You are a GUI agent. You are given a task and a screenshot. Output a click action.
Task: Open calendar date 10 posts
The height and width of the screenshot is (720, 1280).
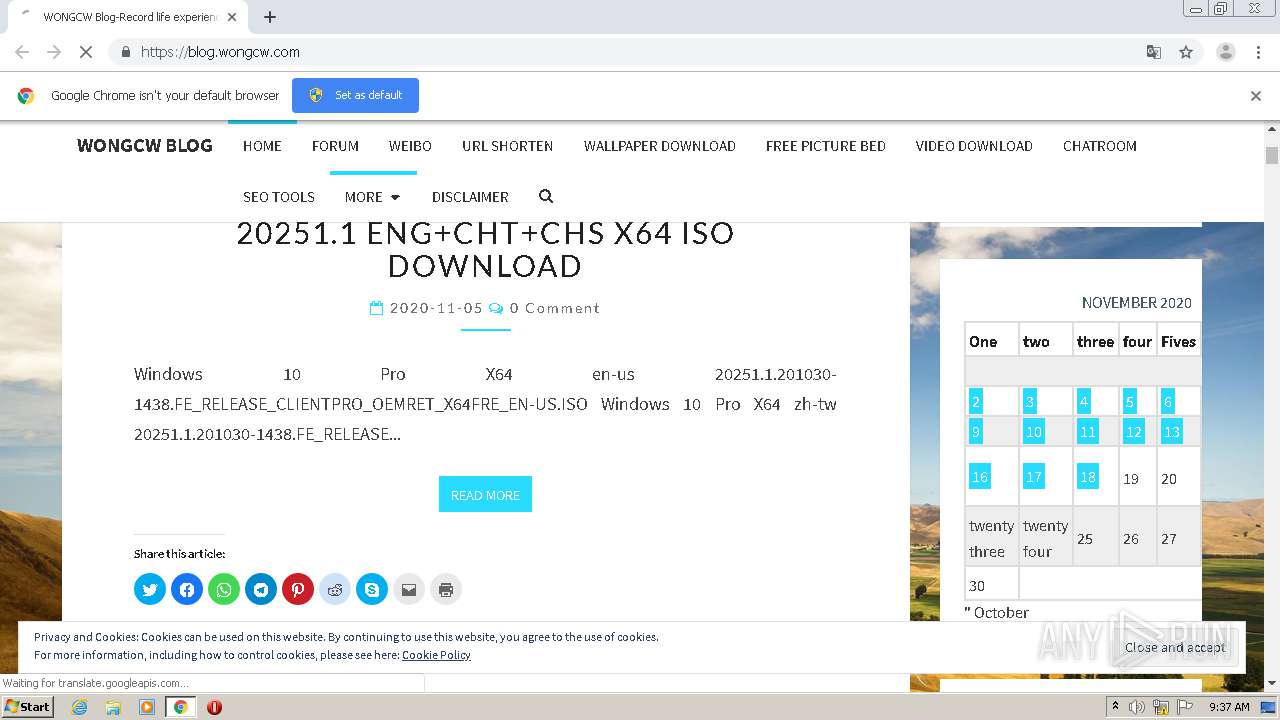1034,432
